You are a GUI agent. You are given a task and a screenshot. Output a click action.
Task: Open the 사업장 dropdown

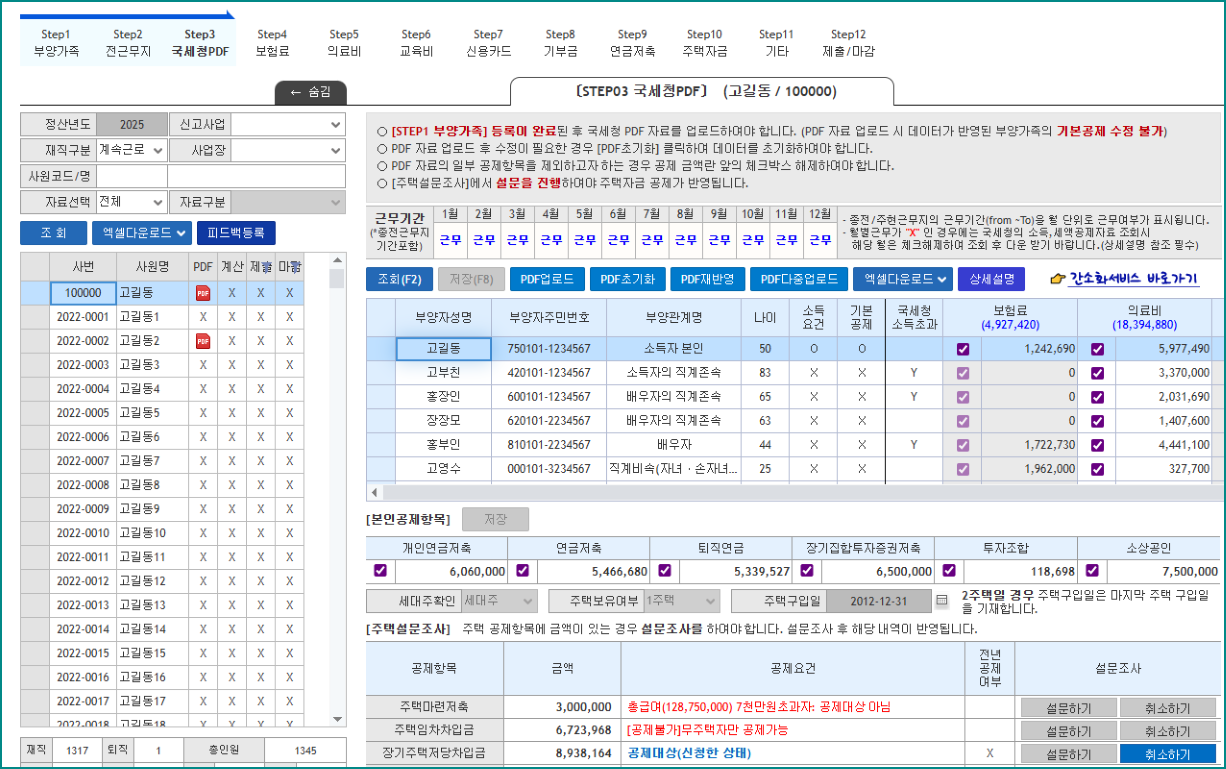pos(288,151)
